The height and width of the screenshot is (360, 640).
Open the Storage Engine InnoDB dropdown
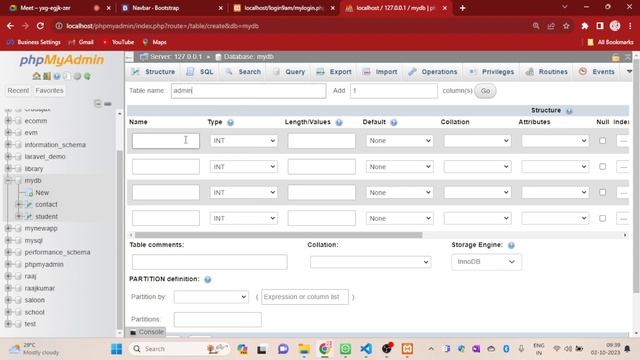(x=486, y=262)
